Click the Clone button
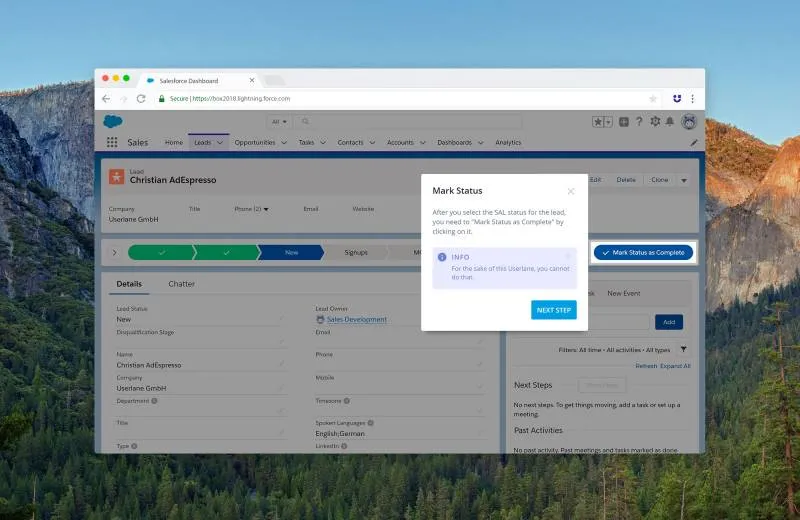 tap(659, 180)
